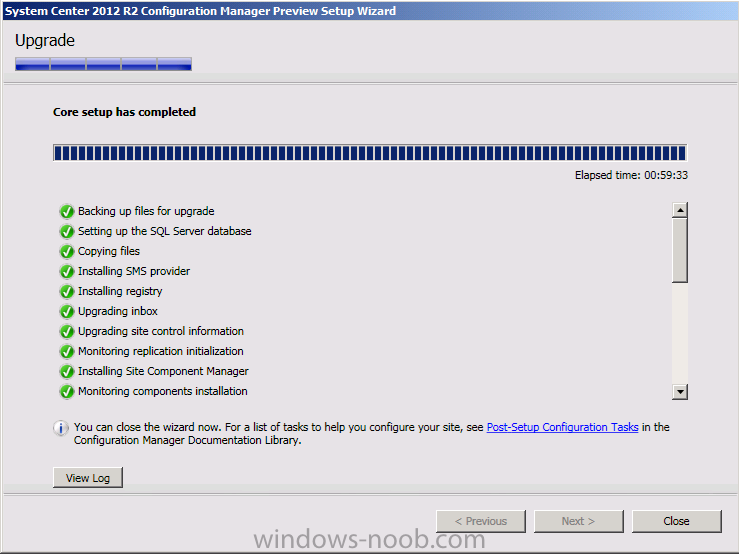Image resolution: width=739 pixels, height=554 pixels.
Task: Click the disabled Next button
Action: click(578, 521)
